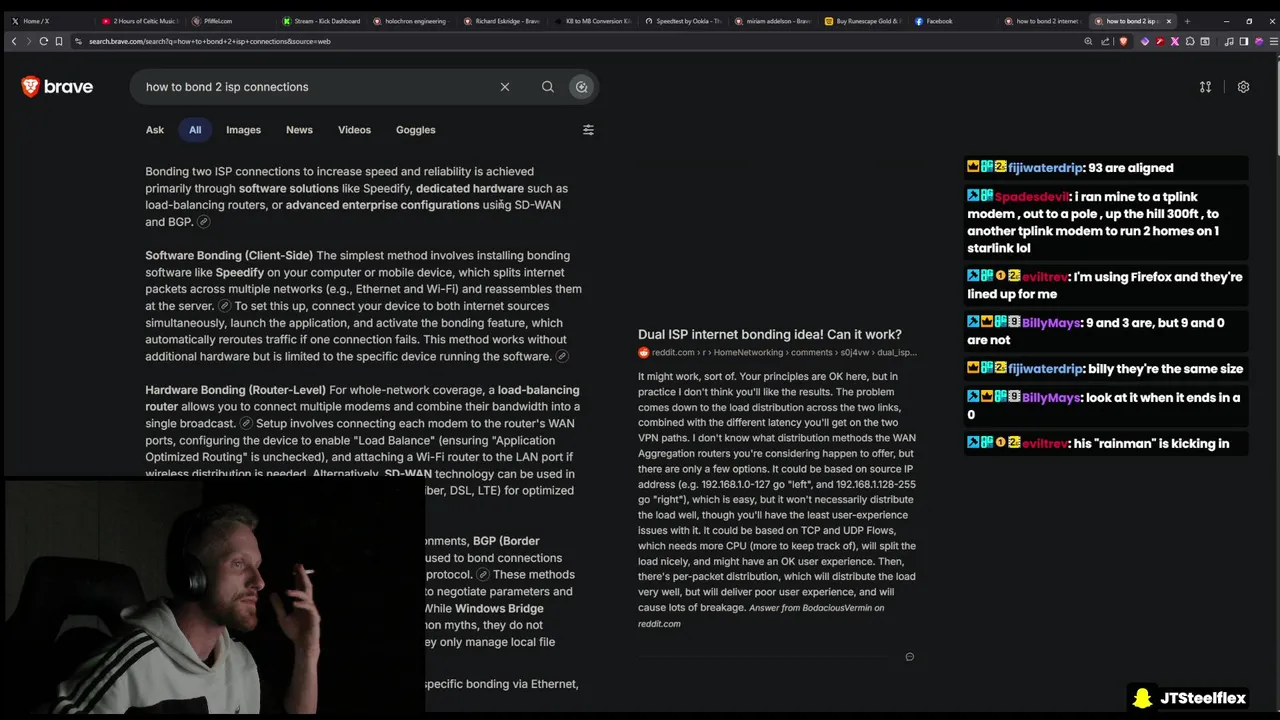Image resolution: width=1280 pixels, height=720 pixels.
Task: Open the search settings gear icon
Action: coord(1243,87)
